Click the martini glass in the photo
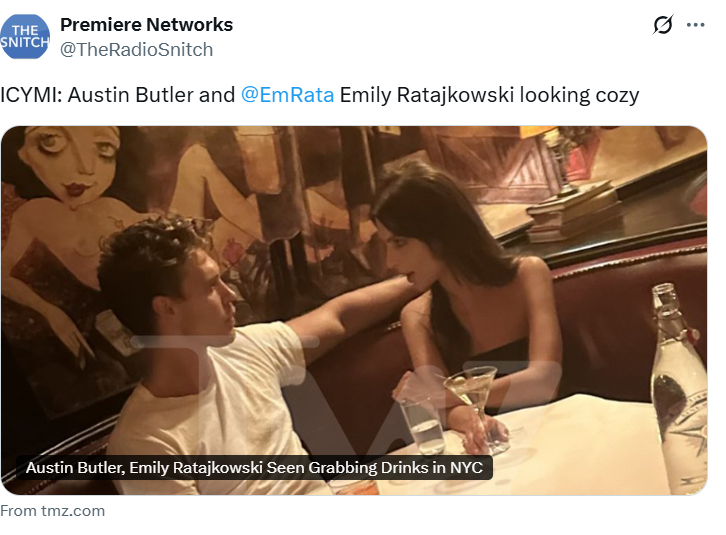 click(472, 405)
